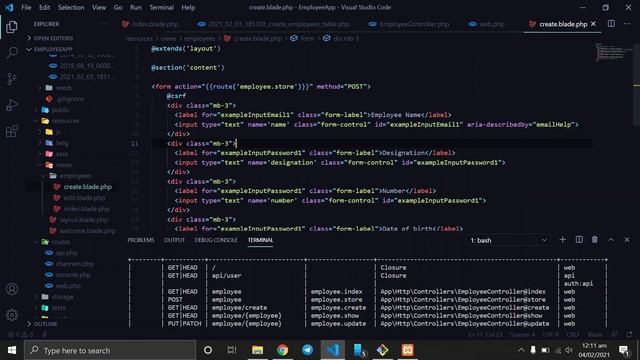Collapse the EMPLOYEEAPP folder section
Viewport: 640px width, 360px height.
pos(53,49)
